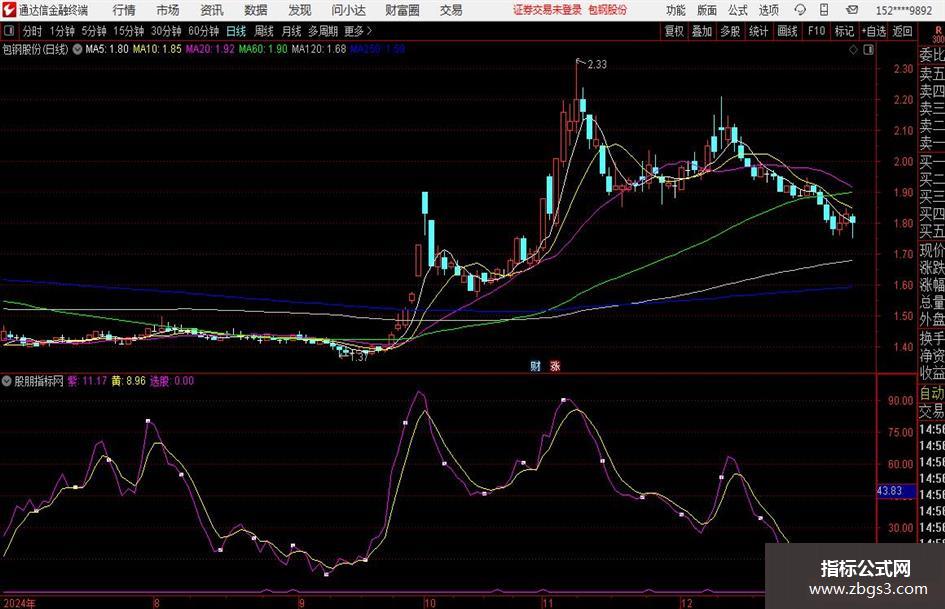Click the diamond icon at chart top-right
Viewport: 945px width, 609px height.
tap(853, 50)
